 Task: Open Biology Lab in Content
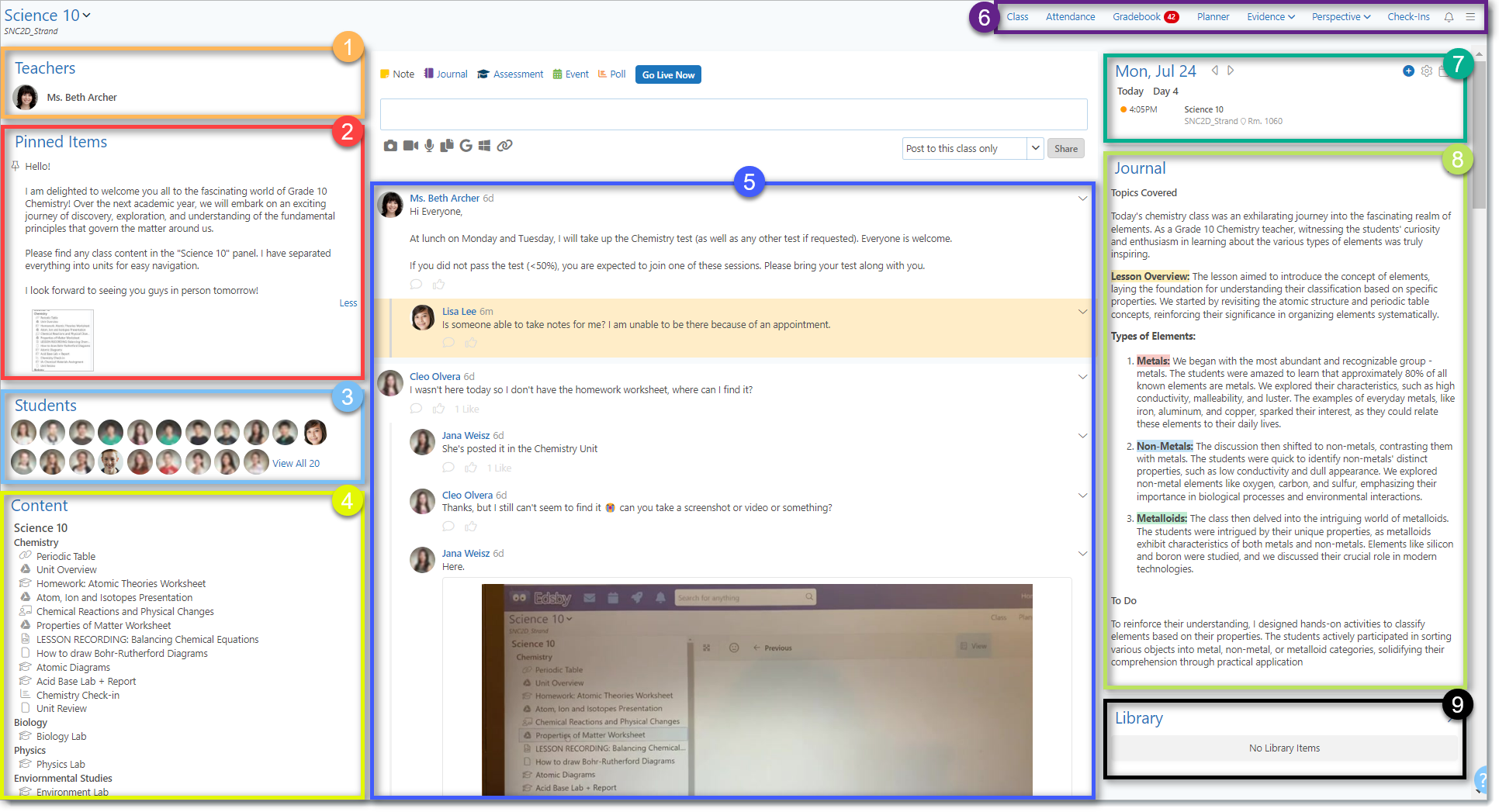coord(61,737)
